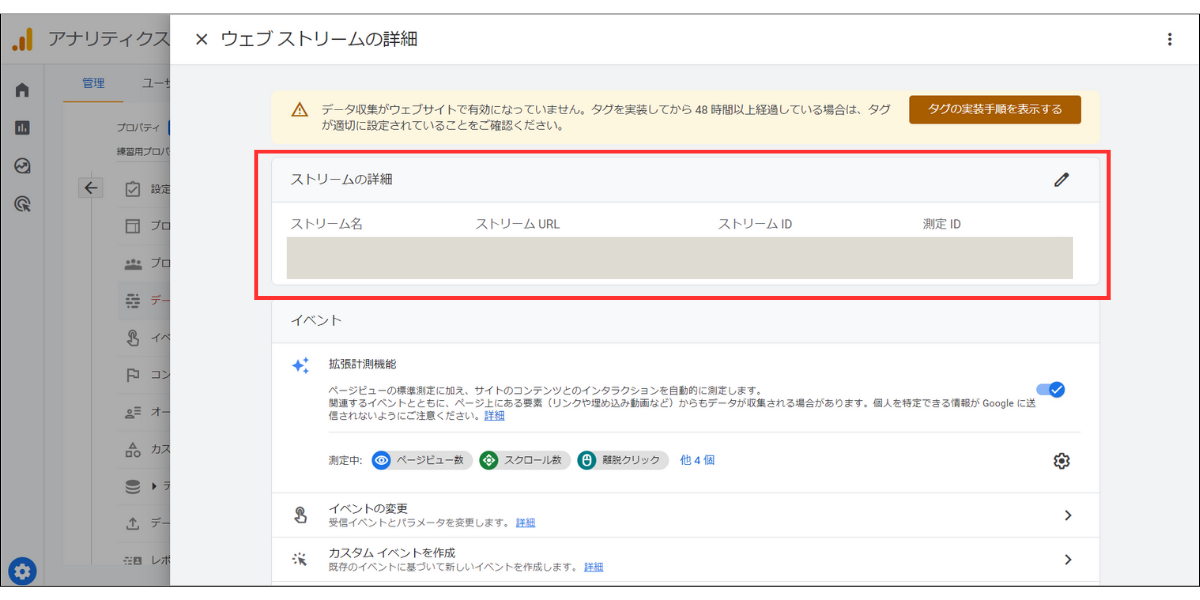This screenshot has height=600, width=1200.
Task: Open Reports bar-chart icon in sidebar
Action: coord(22,128)
